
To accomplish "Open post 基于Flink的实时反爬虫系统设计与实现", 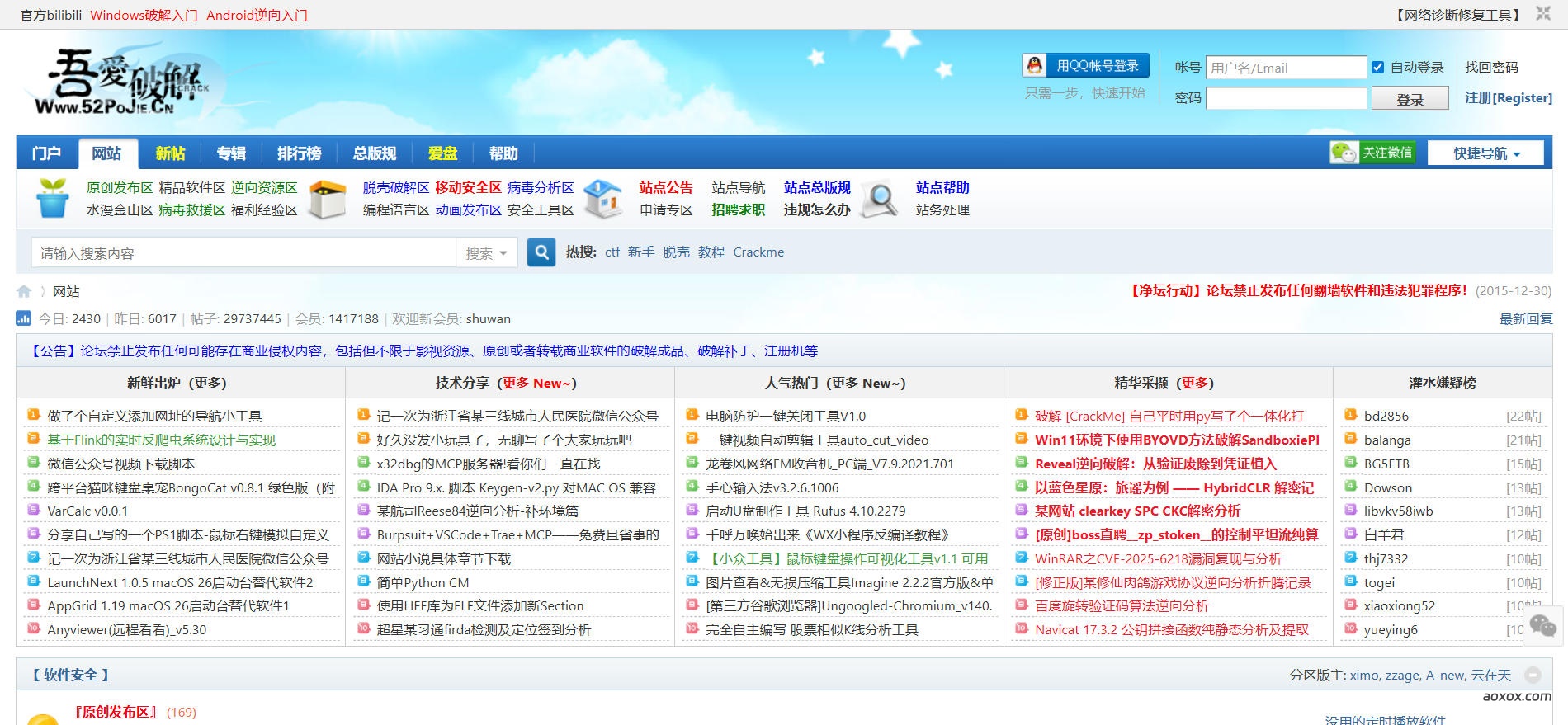I will 162,440.
